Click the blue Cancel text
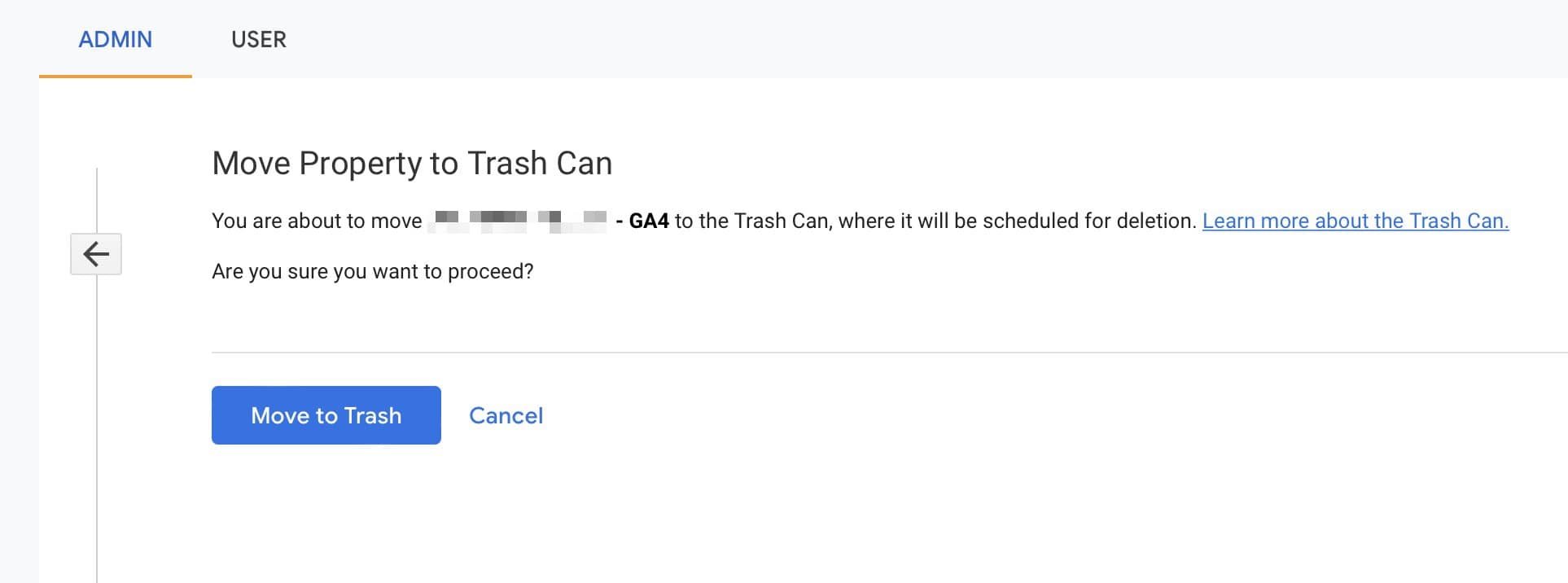The width and height of the screenshot is (1568, 583). click(x=506, y=415)
